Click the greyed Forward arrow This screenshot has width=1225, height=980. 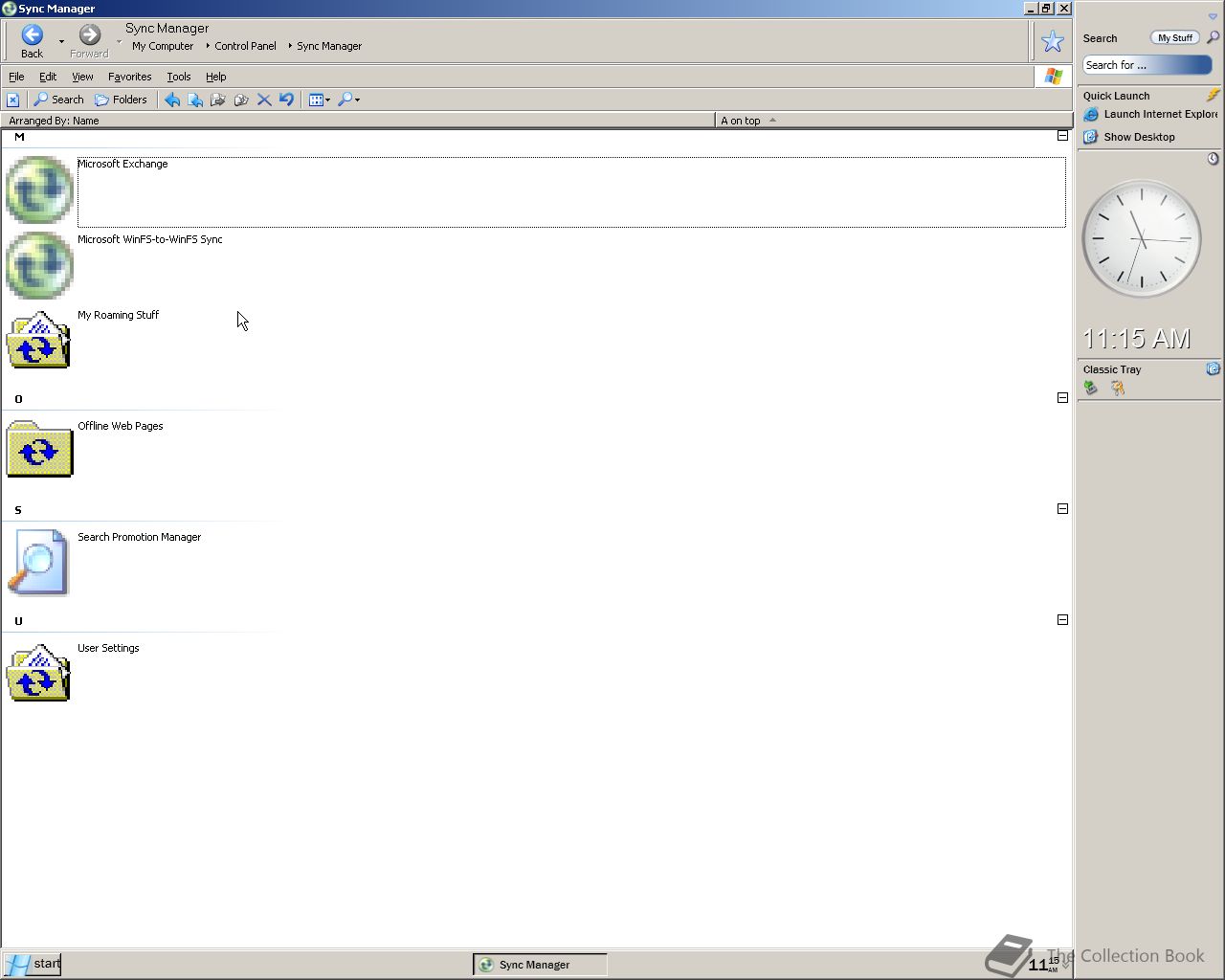pyautogui.click(x=89, y=35)
